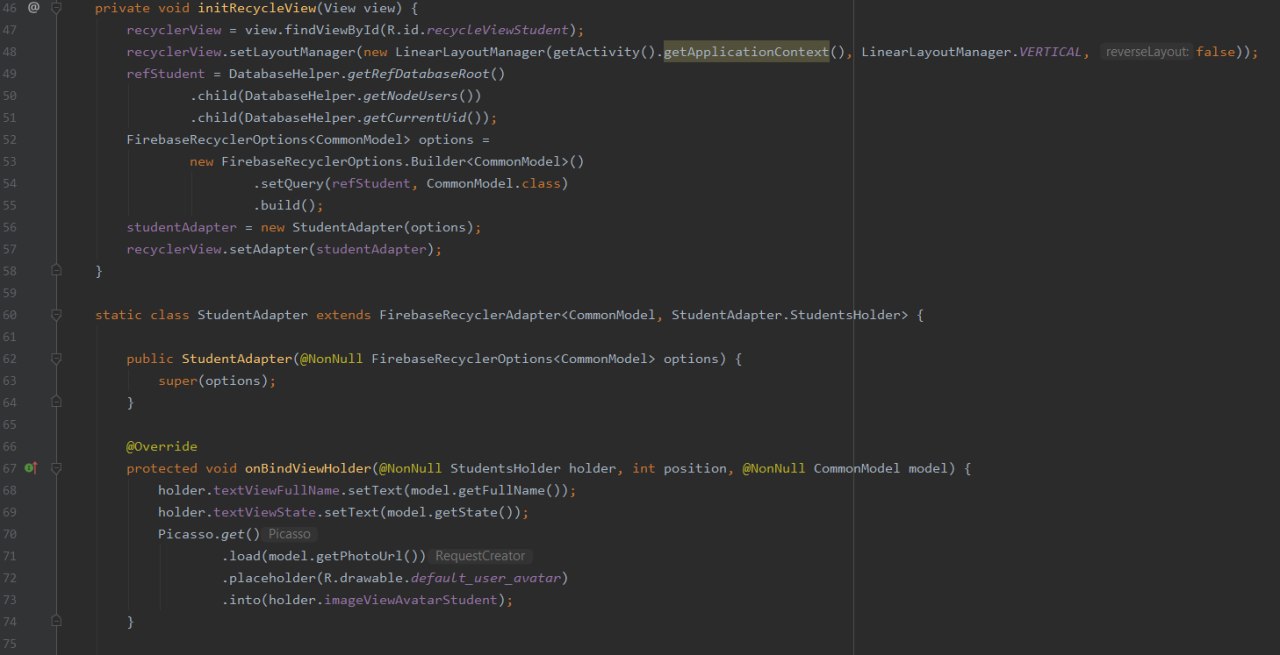Click Picasso.get() on line 70
Screen dimensions: 1280x655
click(209, 534)
